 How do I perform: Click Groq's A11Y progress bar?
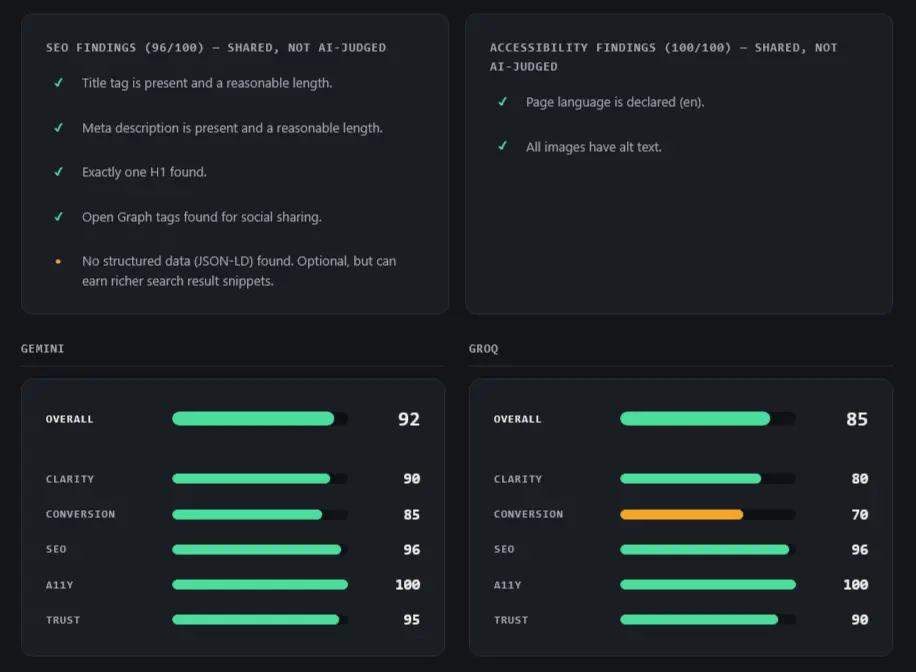click(708, 584)
